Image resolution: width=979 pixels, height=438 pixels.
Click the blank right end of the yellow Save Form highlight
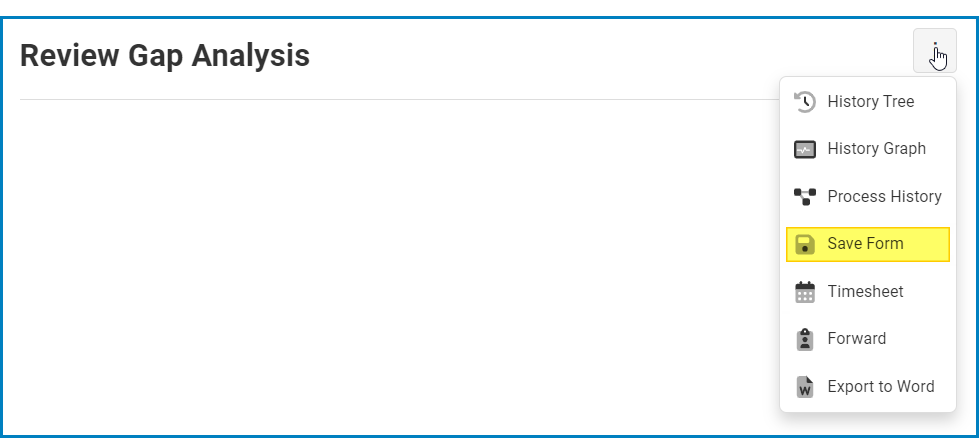(928, 244)
